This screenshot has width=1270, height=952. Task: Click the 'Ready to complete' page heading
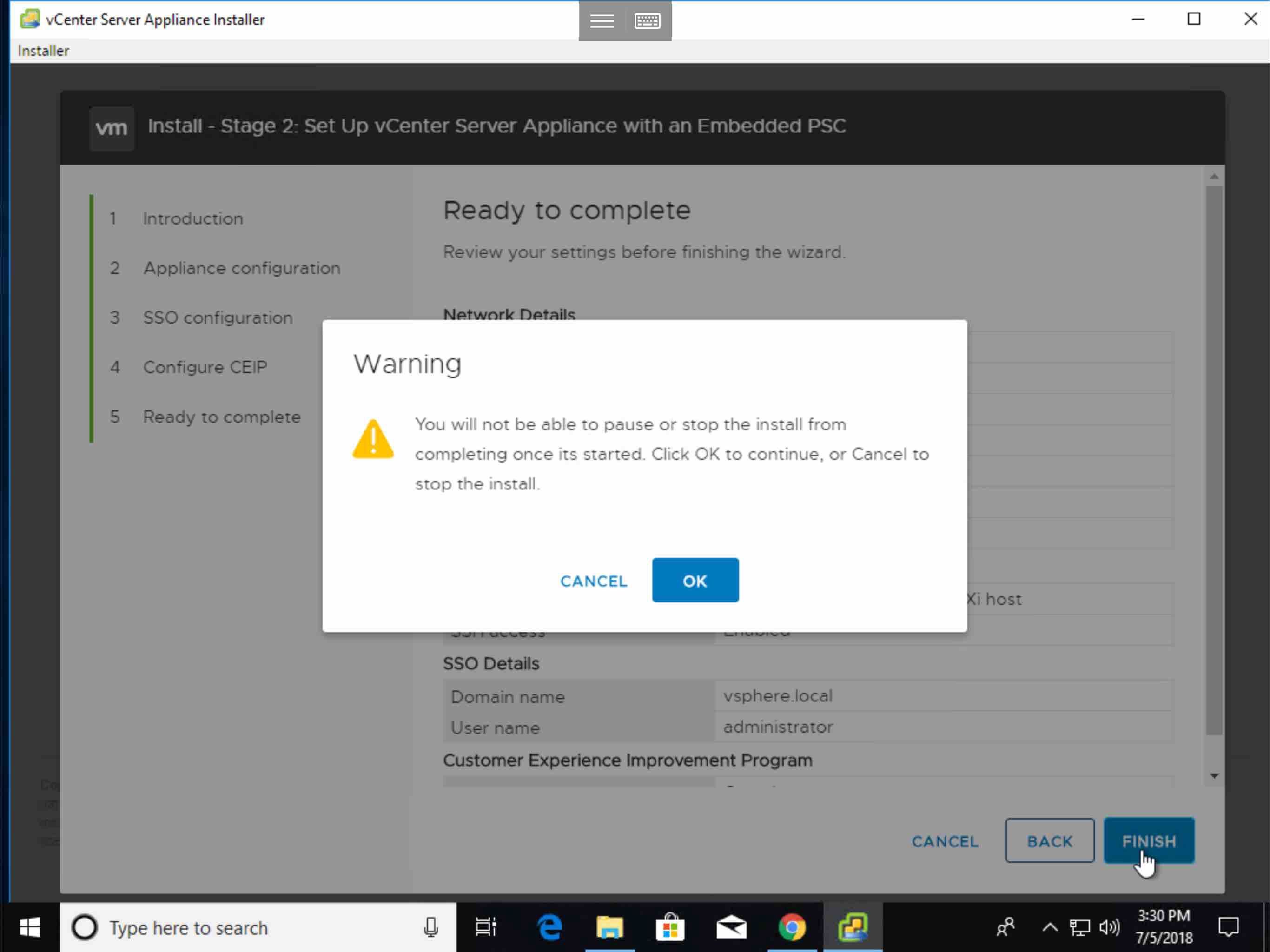pyautogui.click(x=567, y=211)
